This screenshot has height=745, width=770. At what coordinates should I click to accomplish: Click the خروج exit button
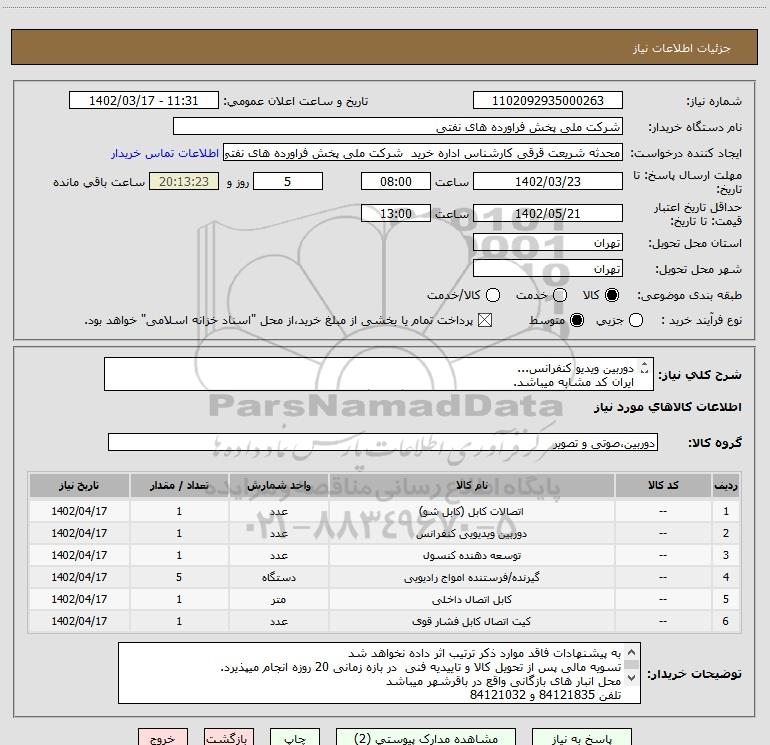pos(163,737)
